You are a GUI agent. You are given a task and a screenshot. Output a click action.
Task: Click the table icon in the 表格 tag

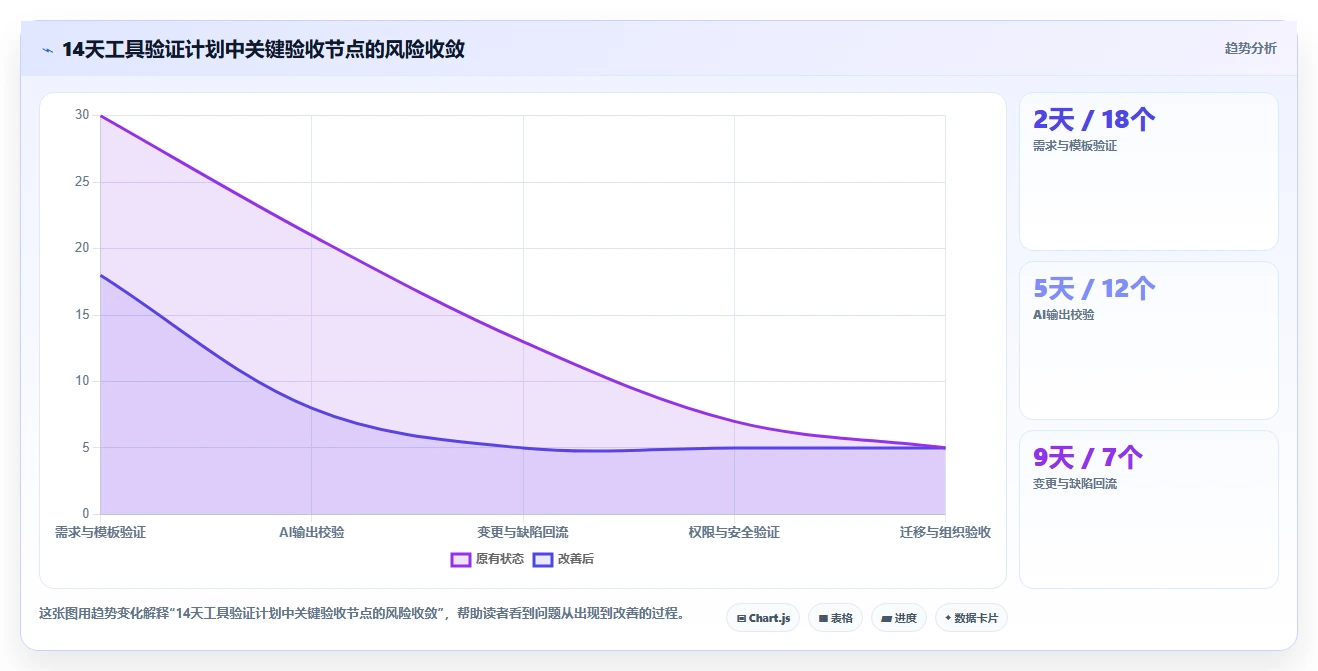[x=823, y=619]
